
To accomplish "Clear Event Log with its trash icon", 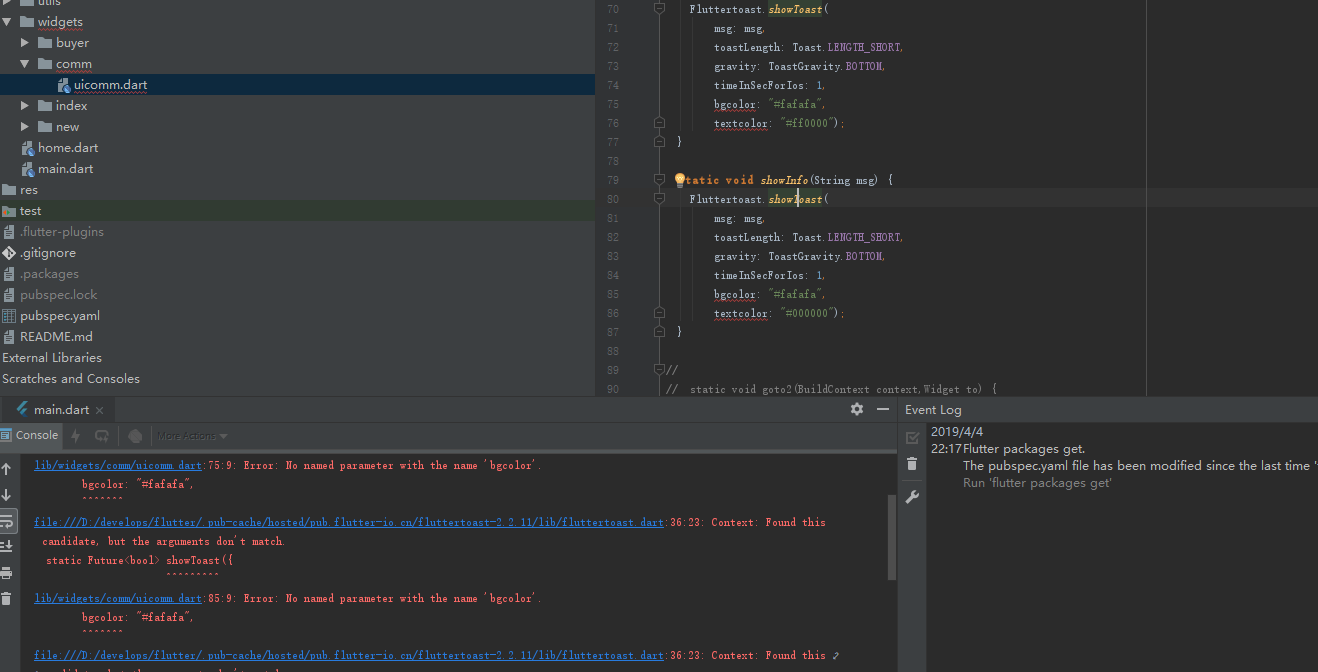I will pos(912,464).
